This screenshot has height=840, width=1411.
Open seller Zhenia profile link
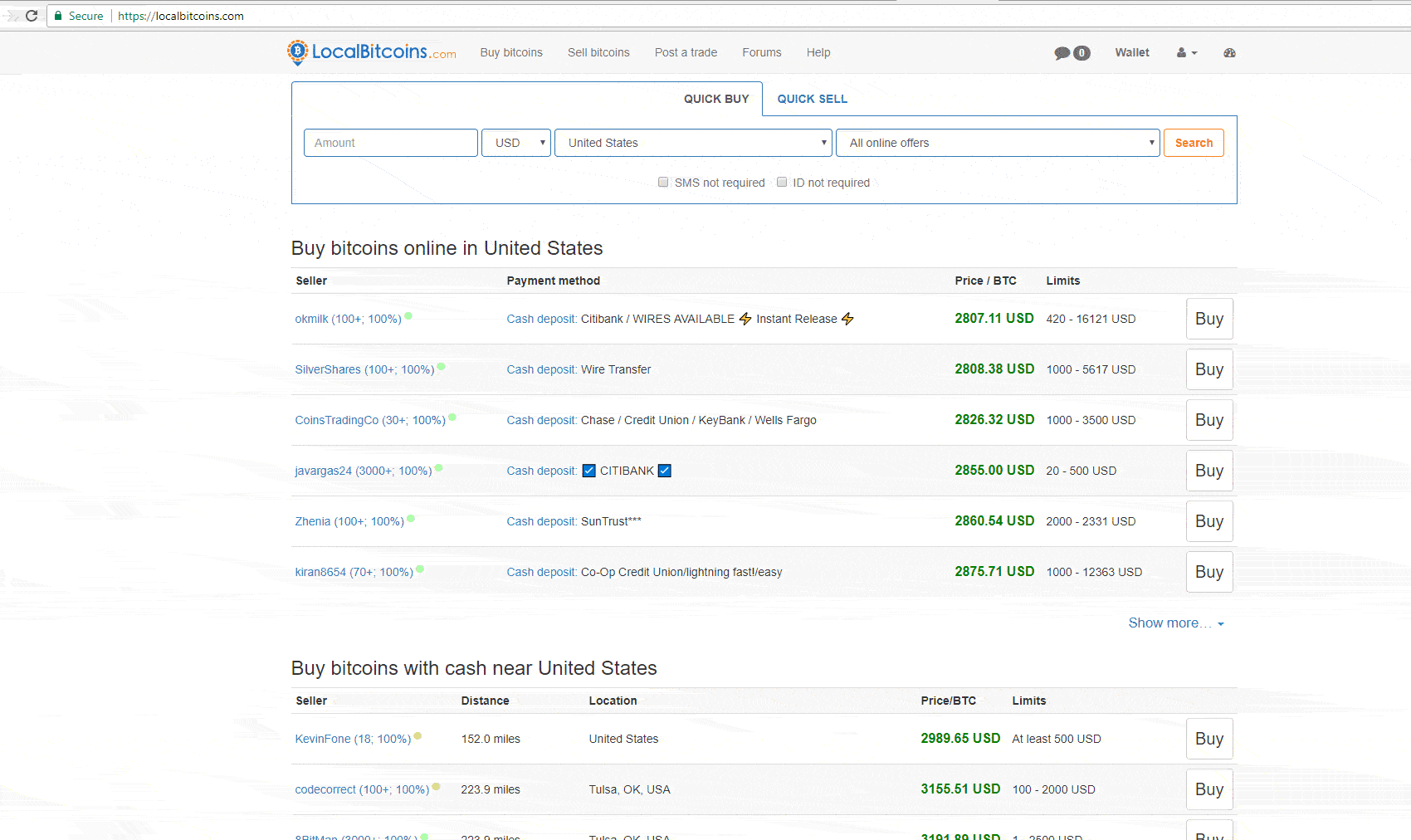[349, 521]
